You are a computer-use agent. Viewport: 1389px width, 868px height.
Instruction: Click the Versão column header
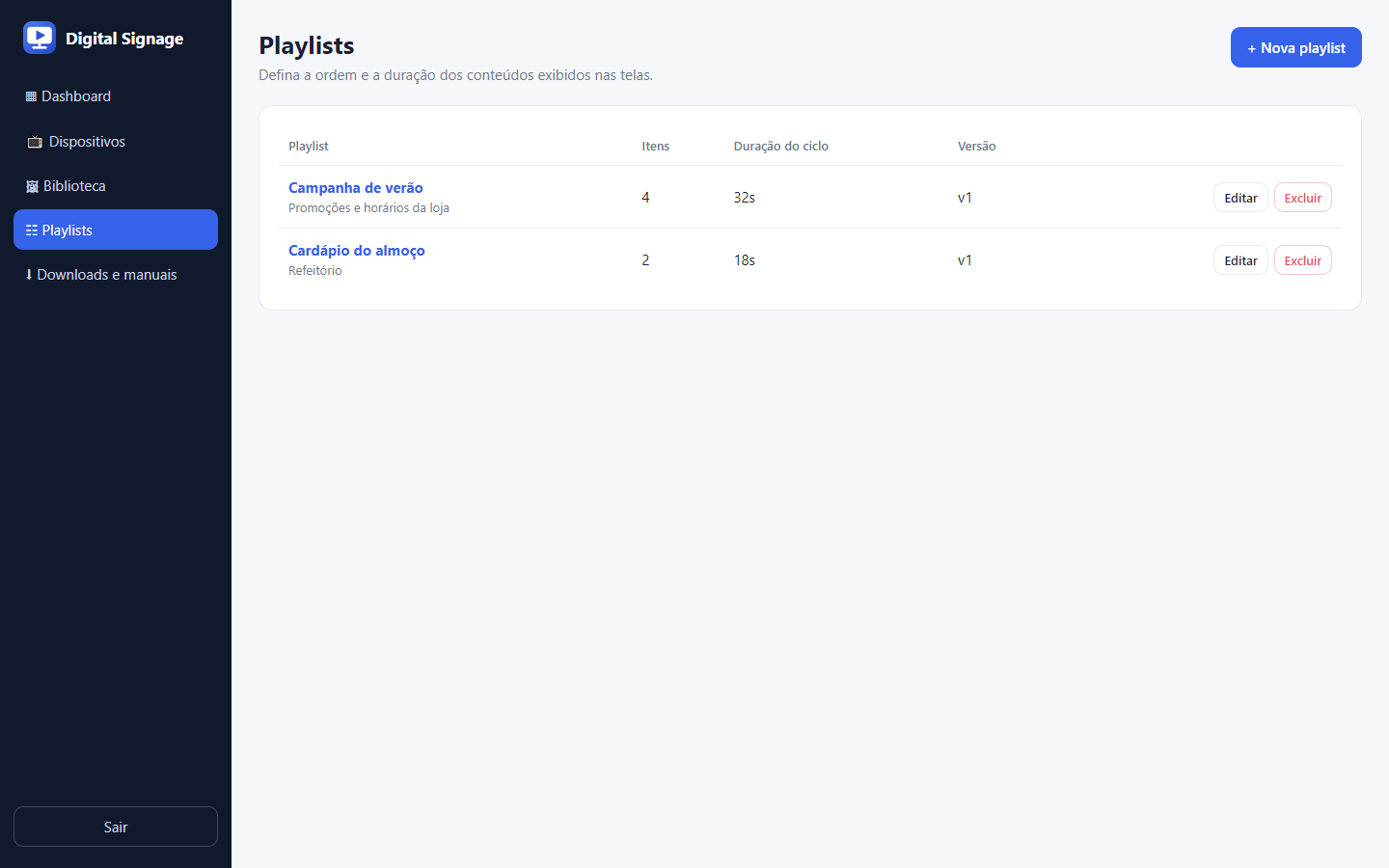pyautogui.click(x=977, y=147)
